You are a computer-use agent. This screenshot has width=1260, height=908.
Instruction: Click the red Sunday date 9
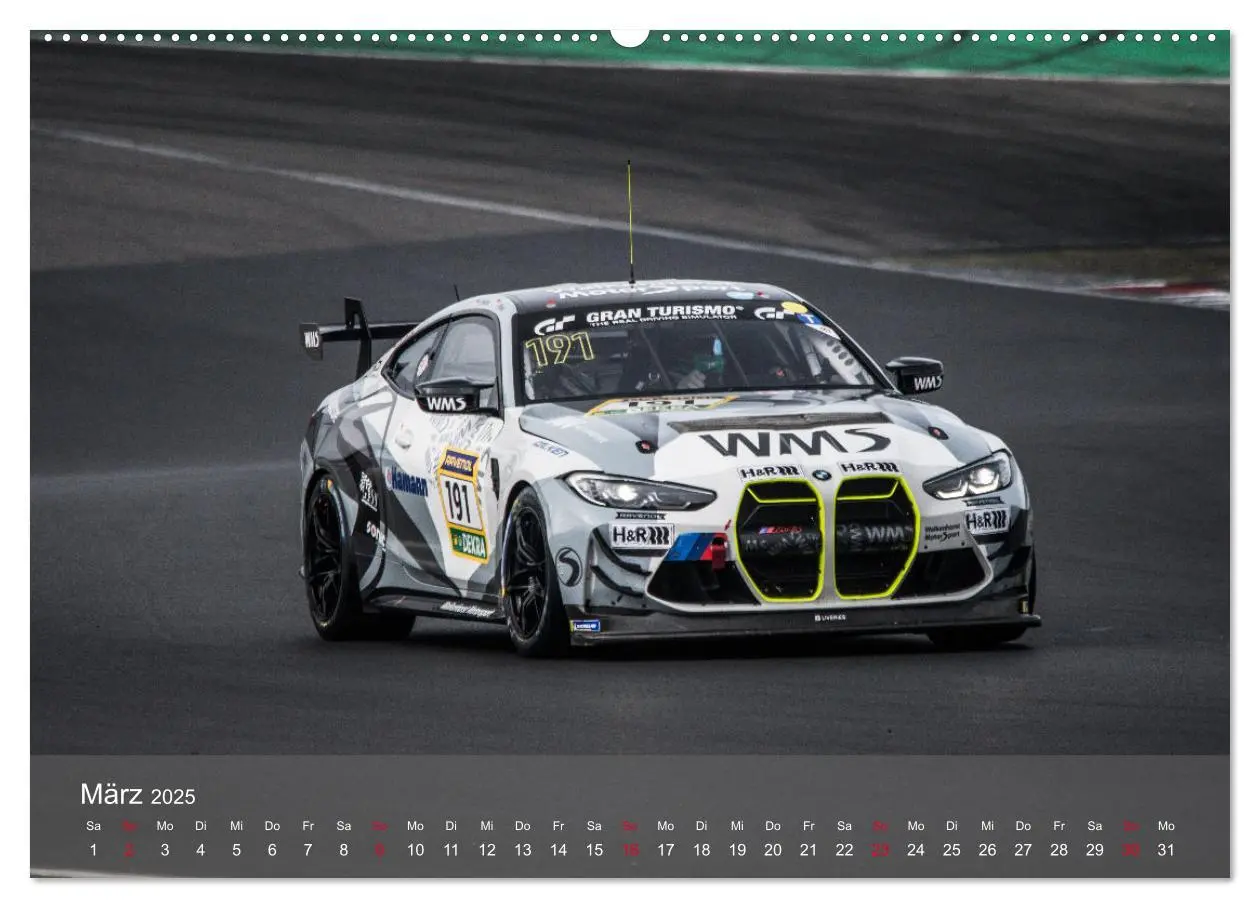379,850
